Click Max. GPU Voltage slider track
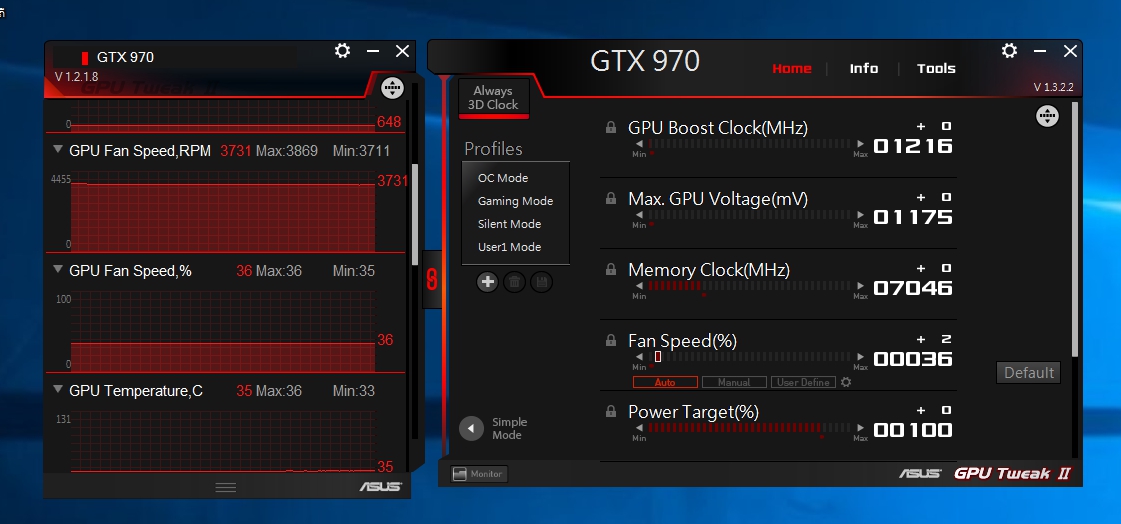The image size is (1121, 524). (x=750, y=214)
